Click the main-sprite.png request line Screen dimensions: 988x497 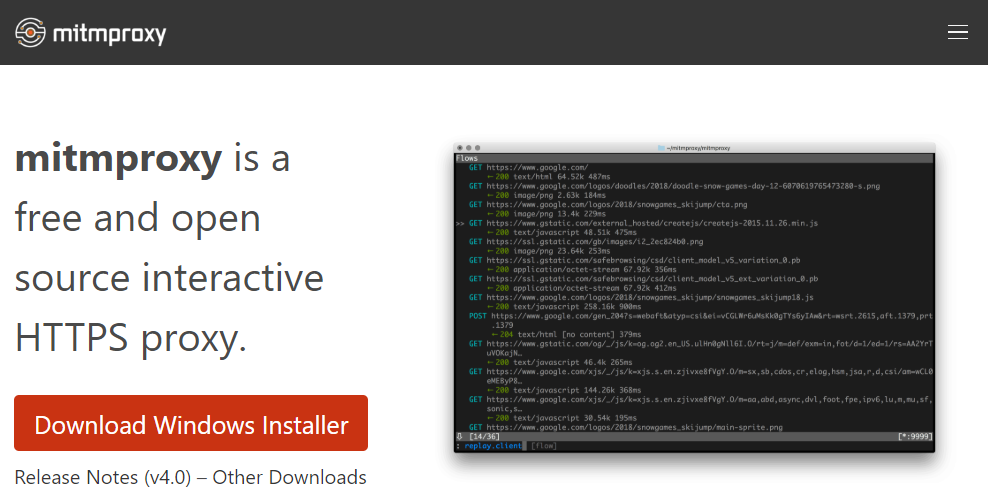[x=625, y=427]
